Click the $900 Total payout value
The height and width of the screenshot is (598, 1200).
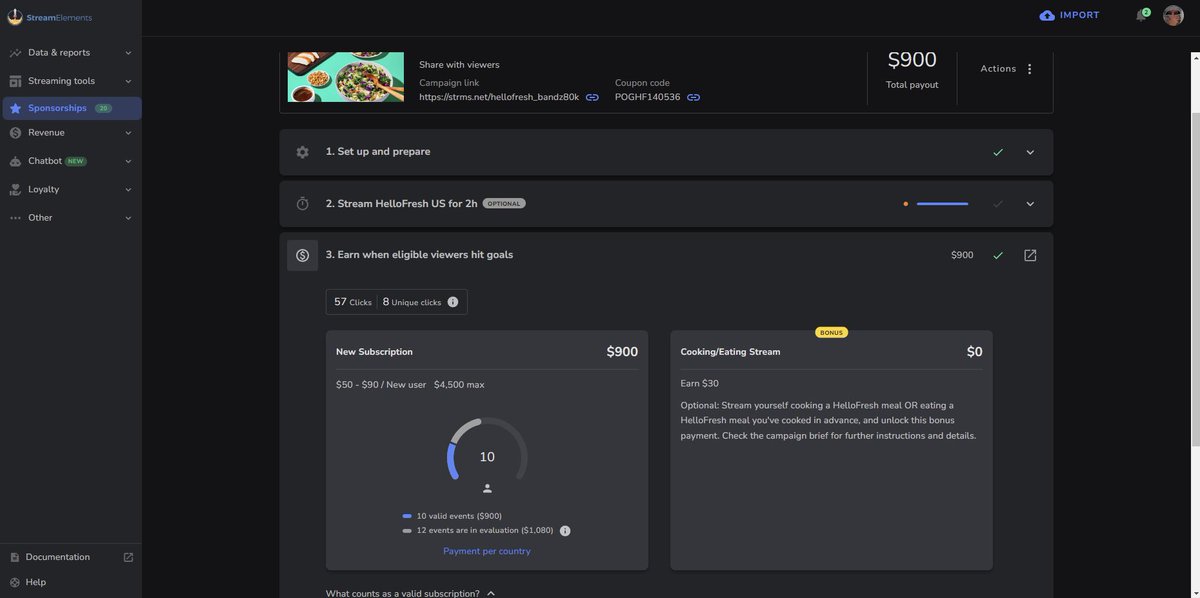point(912,60)
